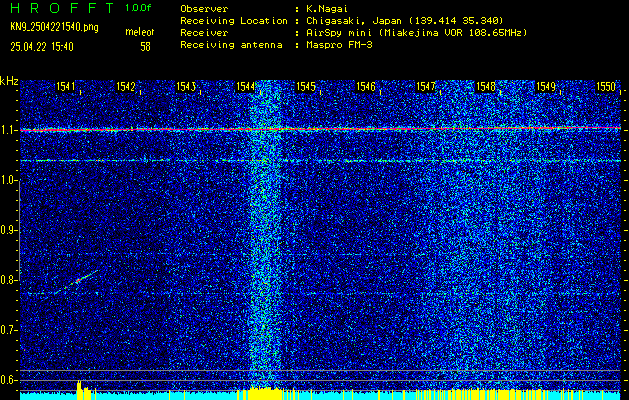629x400 pixels.
Task: Click the bright vertical noise burst at 1544
Action: (x=265, y=235)
